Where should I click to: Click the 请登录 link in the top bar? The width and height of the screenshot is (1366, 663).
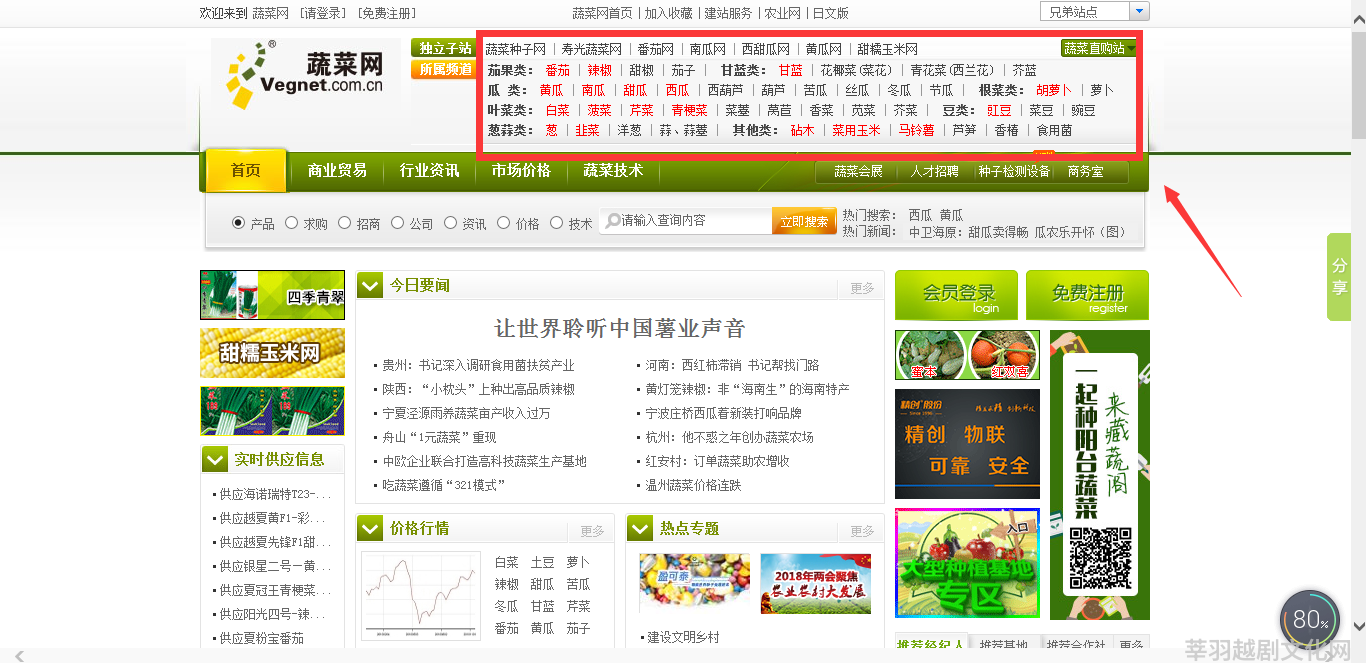pyautogui.click(x=322, y=13)
